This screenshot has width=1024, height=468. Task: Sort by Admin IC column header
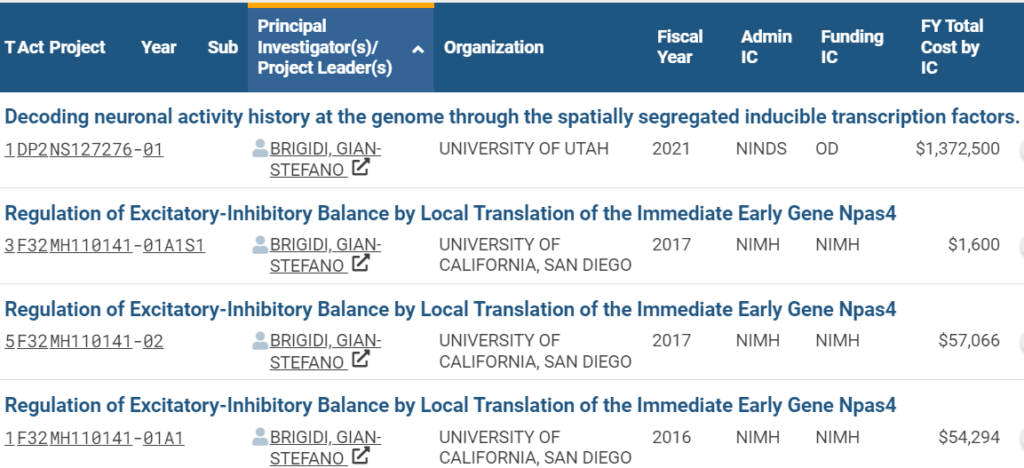tap(766, 47)
